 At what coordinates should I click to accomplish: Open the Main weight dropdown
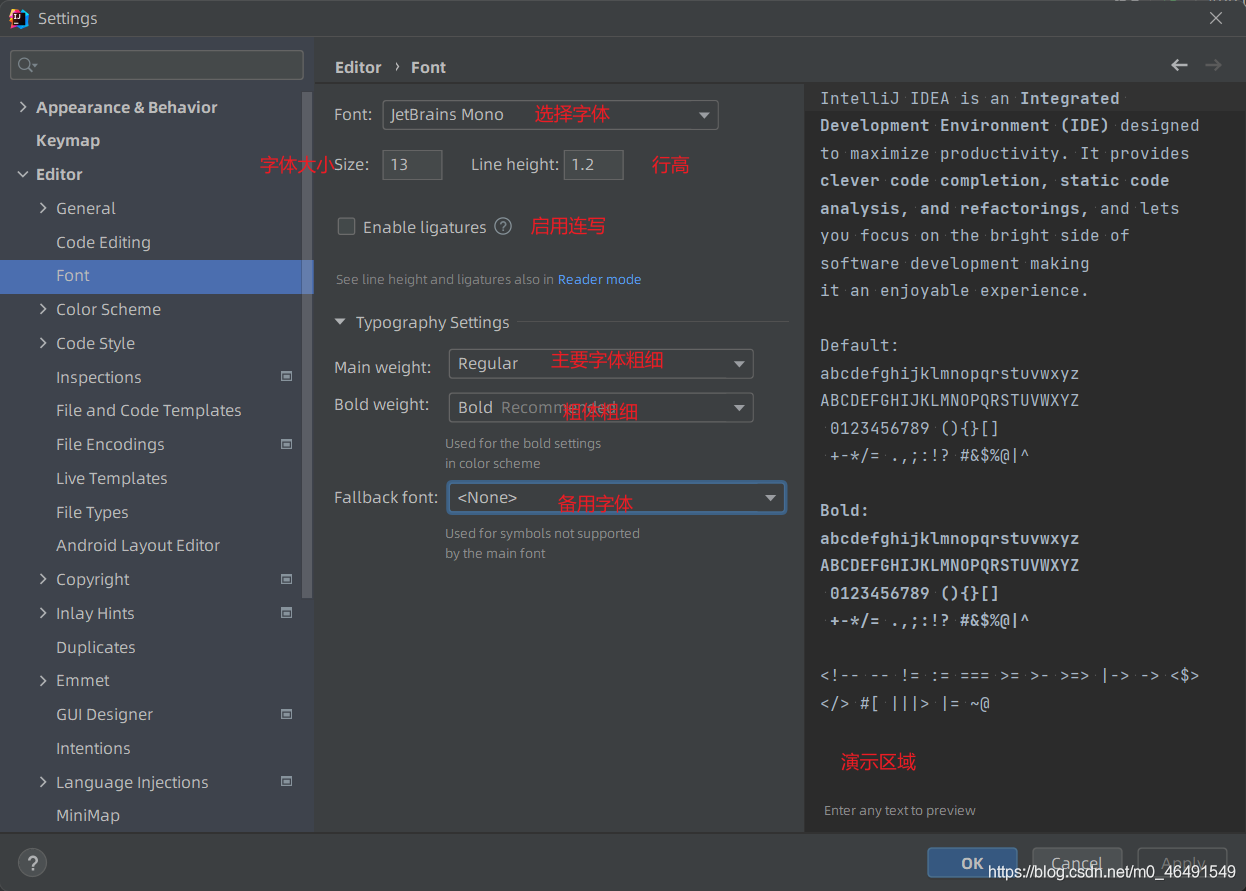[x=600, y=364]
